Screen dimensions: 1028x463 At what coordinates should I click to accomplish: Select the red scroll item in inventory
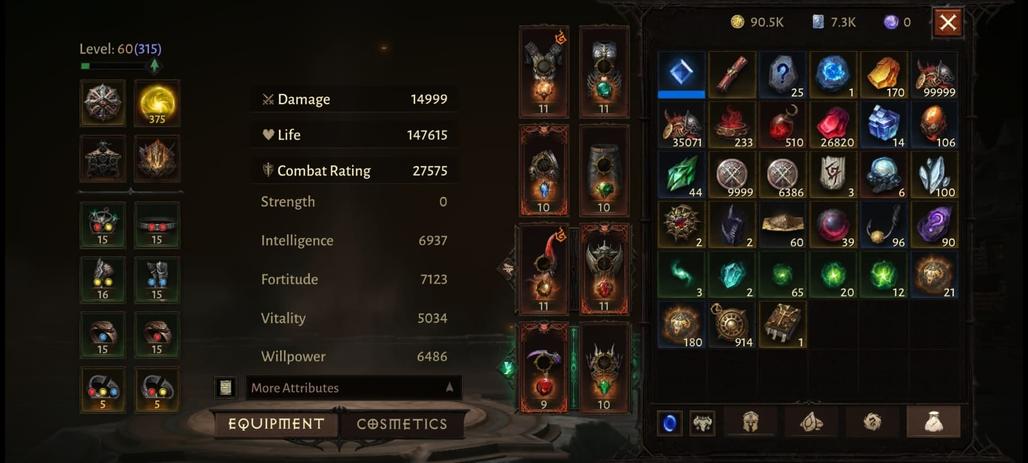732,75
